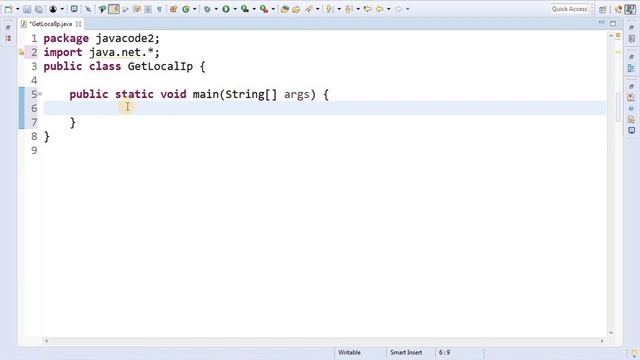Click the round black profile toolbar icon
Image resolution: width=640 pixels, height=360 pixels.
53,9
